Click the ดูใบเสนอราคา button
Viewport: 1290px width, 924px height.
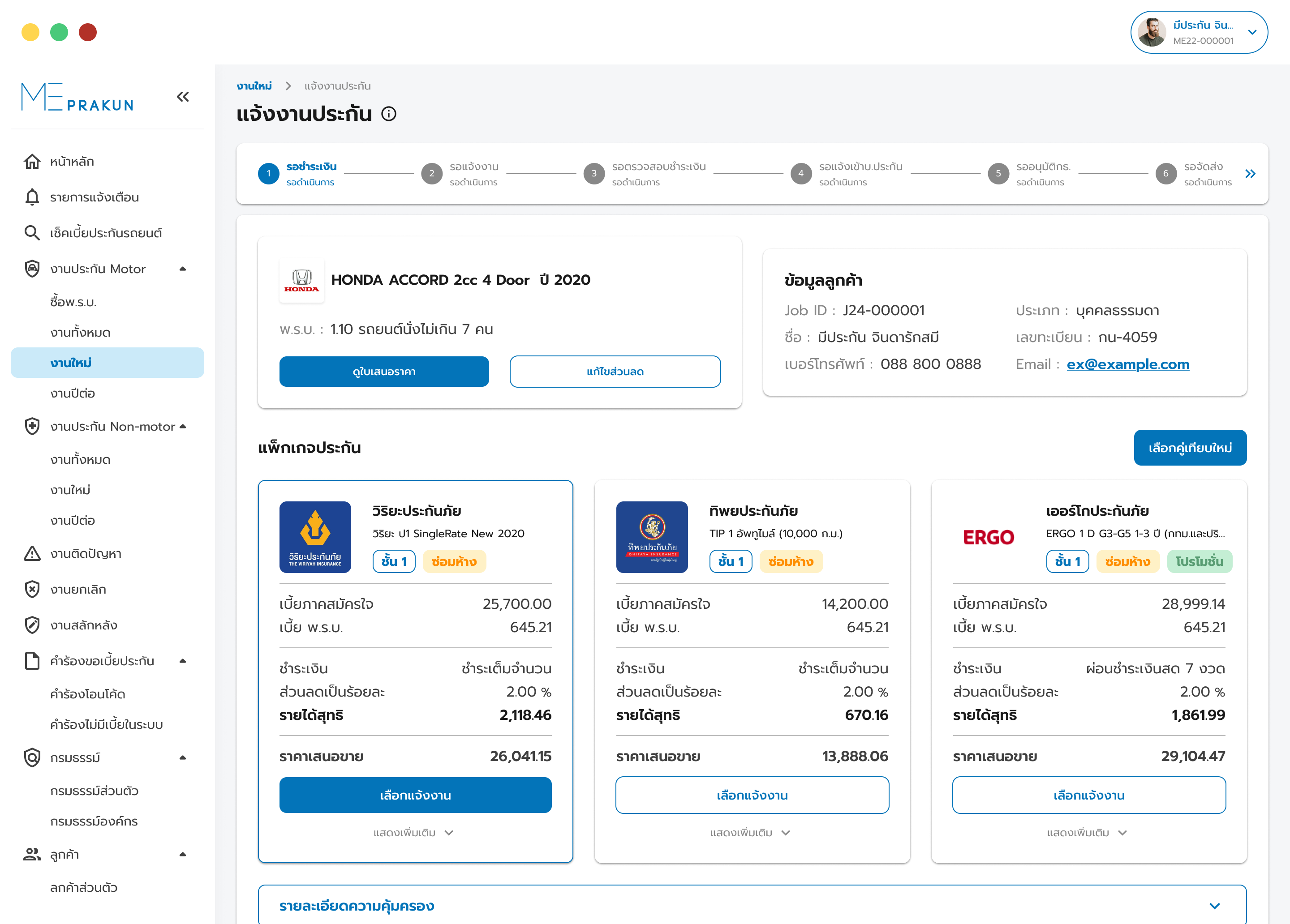tap(384, 372)
